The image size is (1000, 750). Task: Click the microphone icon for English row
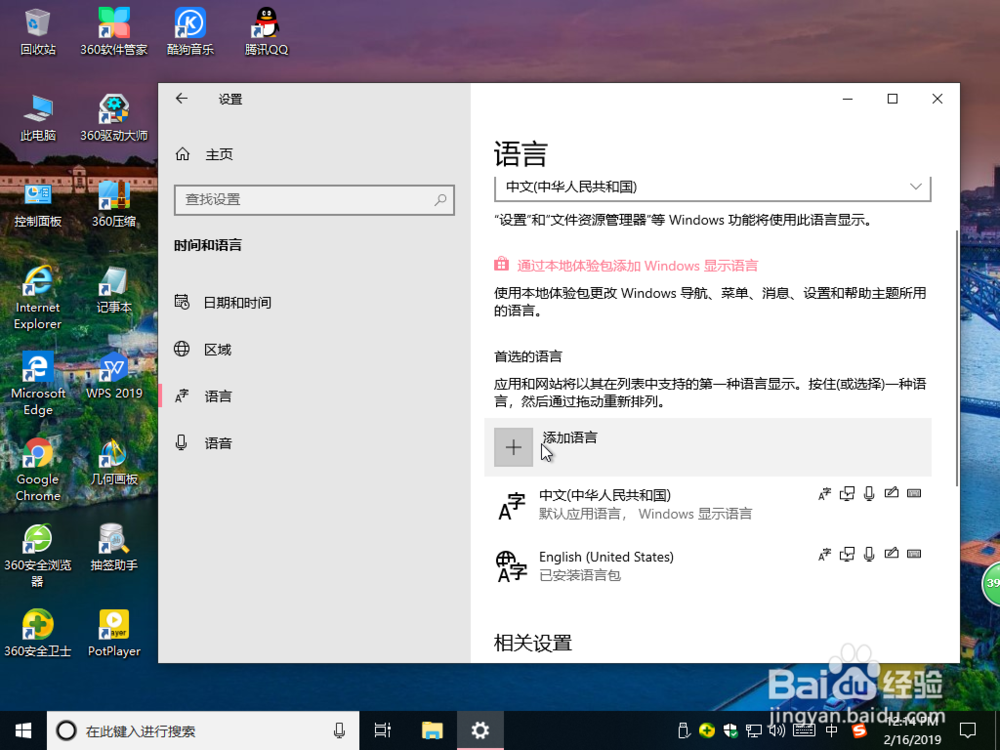[x=869, y=555]
